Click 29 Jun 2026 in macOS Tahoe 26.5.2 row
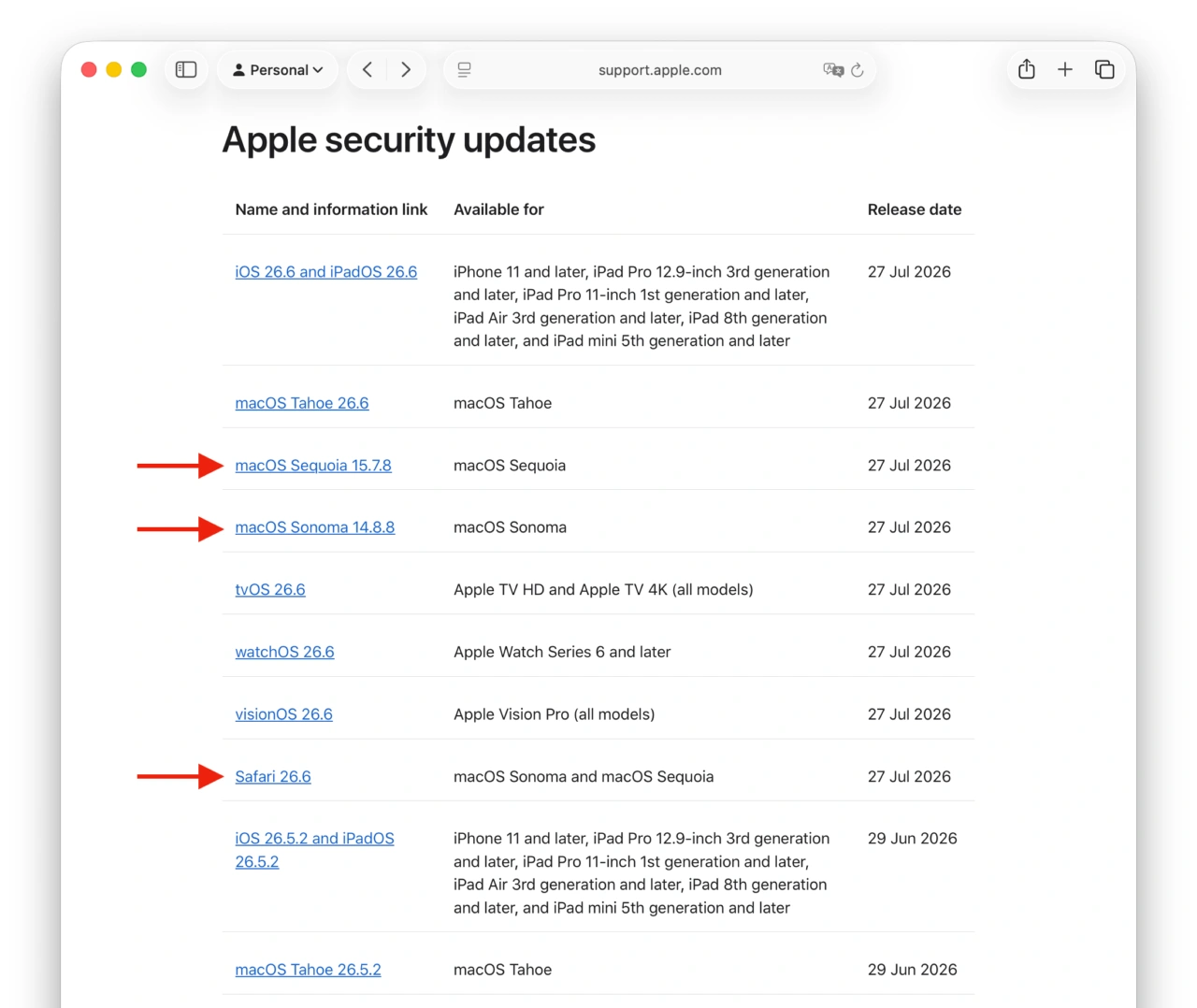The image size is (1197, 1008). coord(913,970)
